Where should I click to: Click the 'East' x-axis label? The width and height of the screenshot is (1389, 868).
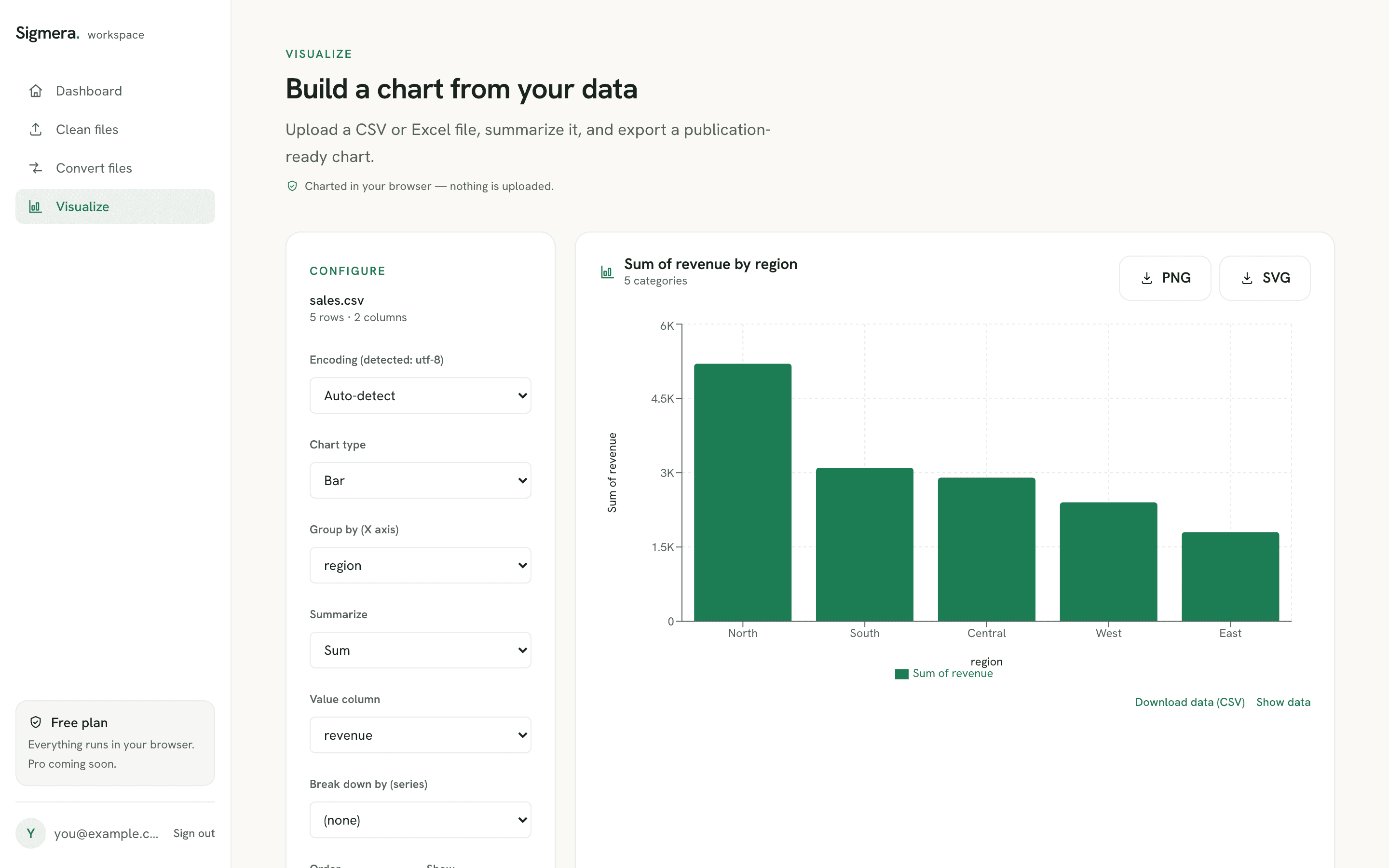tap(1230, 633)
